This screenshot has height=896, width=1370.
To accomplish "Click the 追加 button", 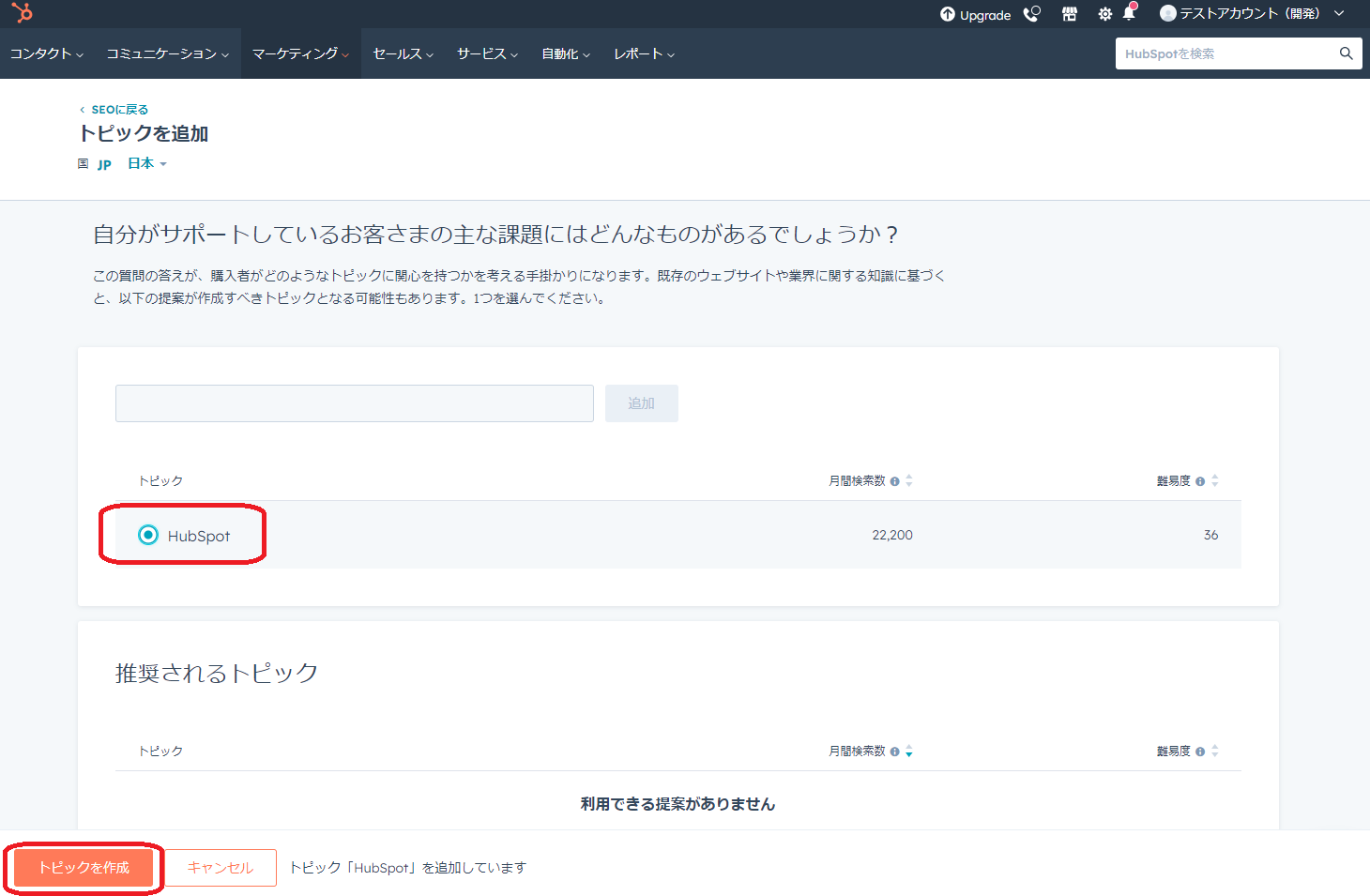I will point(642,403).
